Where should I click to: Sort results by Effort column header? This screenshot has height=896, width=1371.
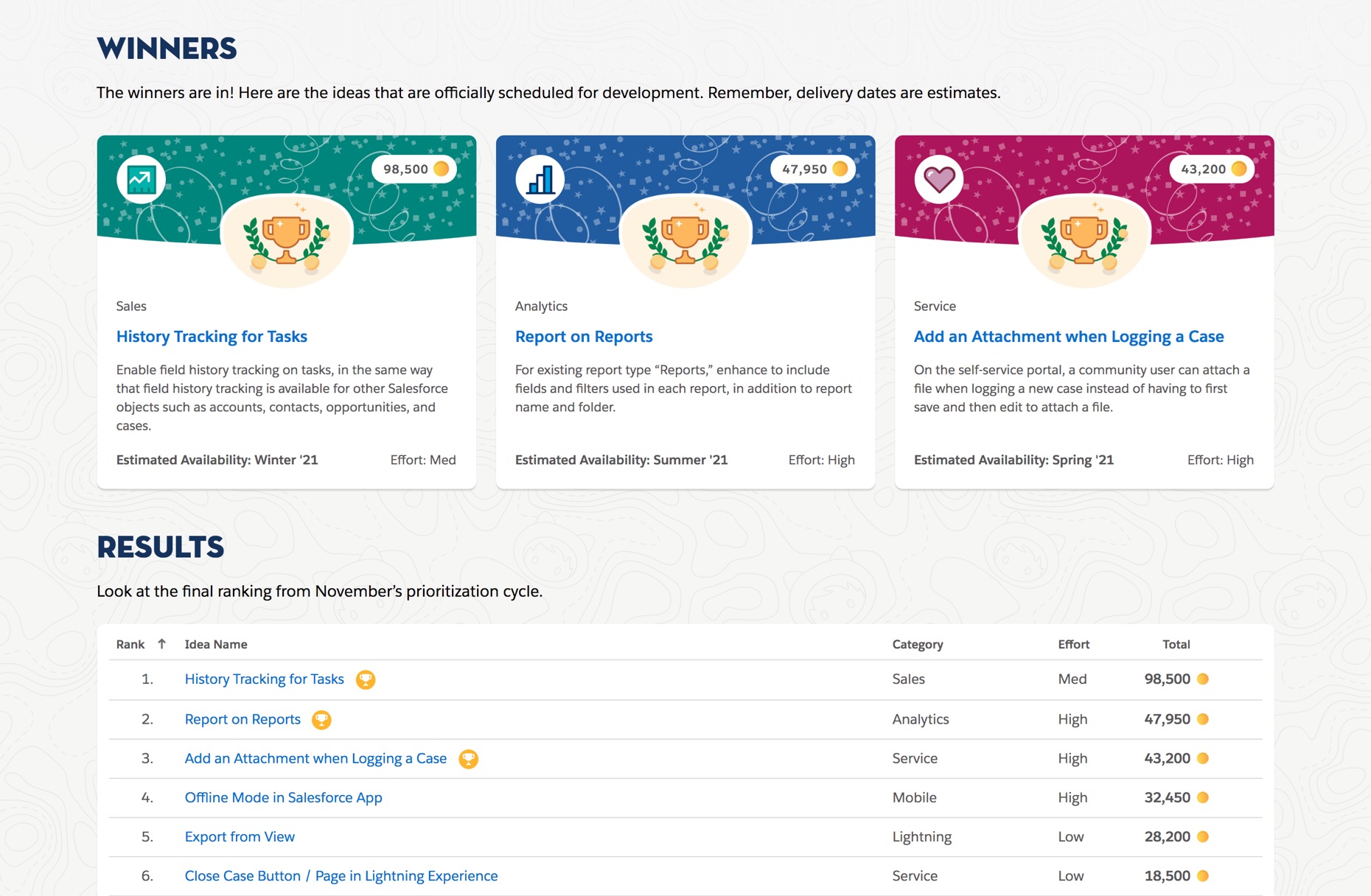coord(1073,645)
